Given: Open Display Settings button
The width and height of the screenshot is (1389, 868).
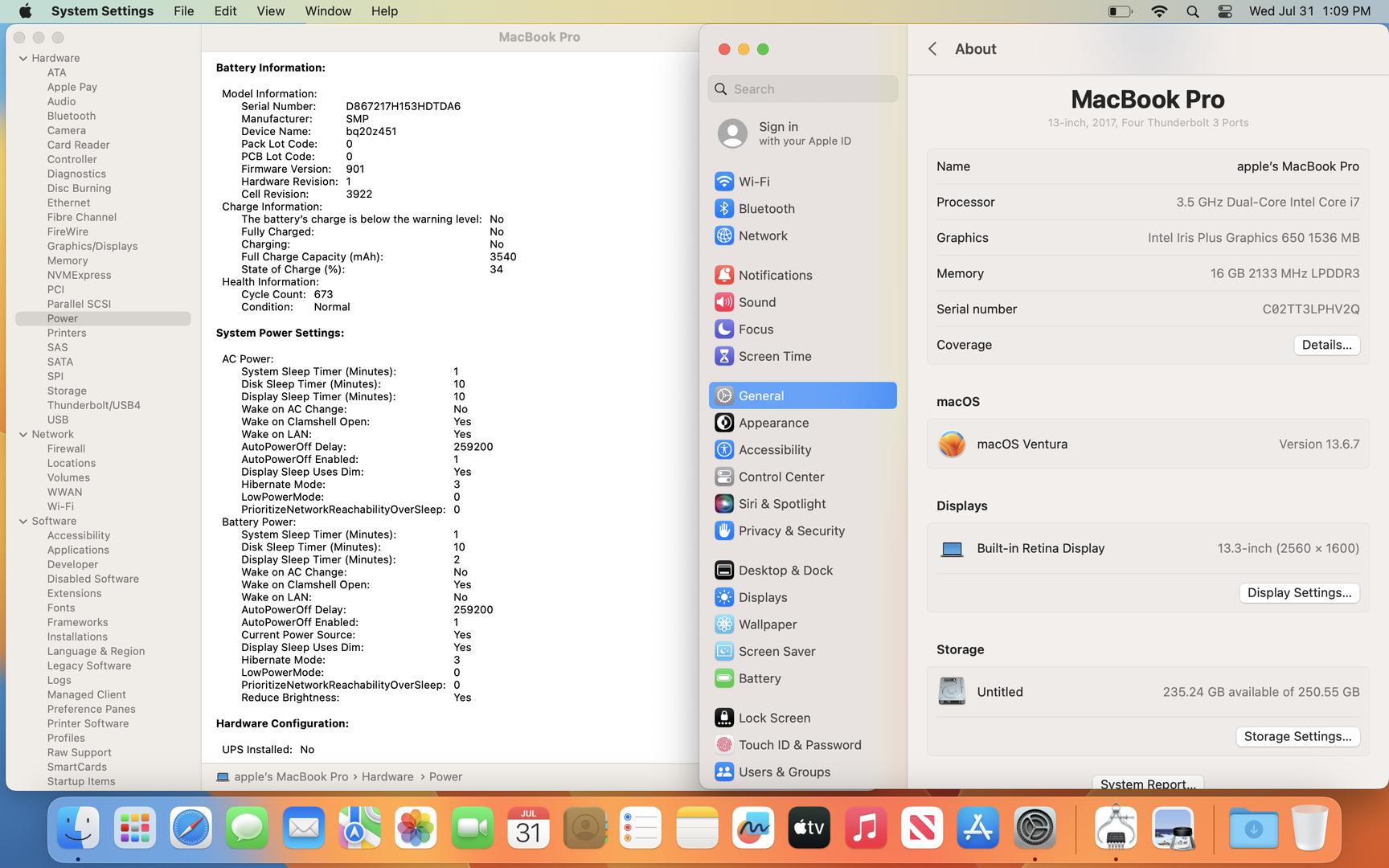Looking at the screenshot, I should tap(1299, 592).
